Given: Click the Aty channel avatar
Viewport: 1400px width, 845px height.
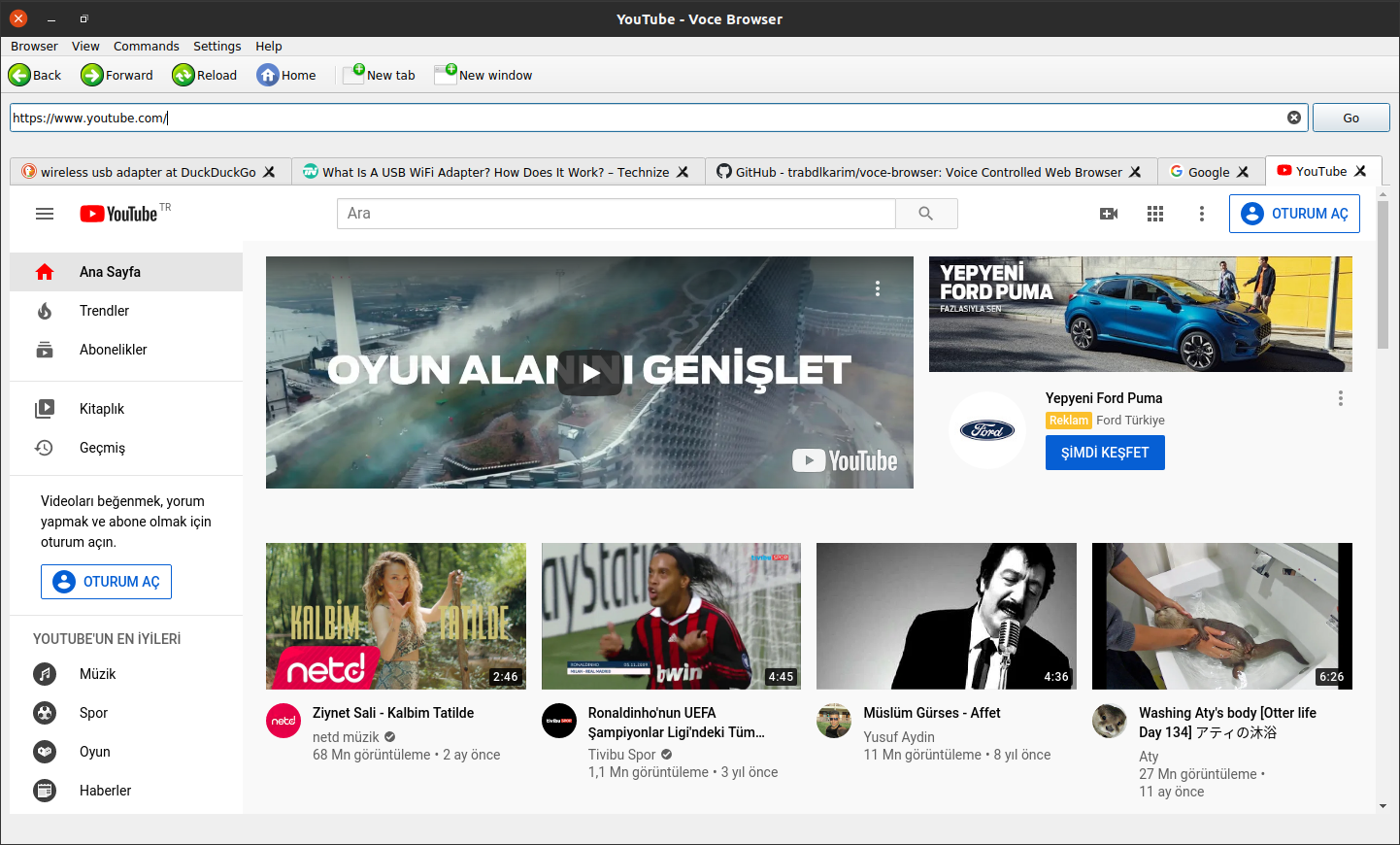Looking at the screenshot, I should pos(1110,721).
